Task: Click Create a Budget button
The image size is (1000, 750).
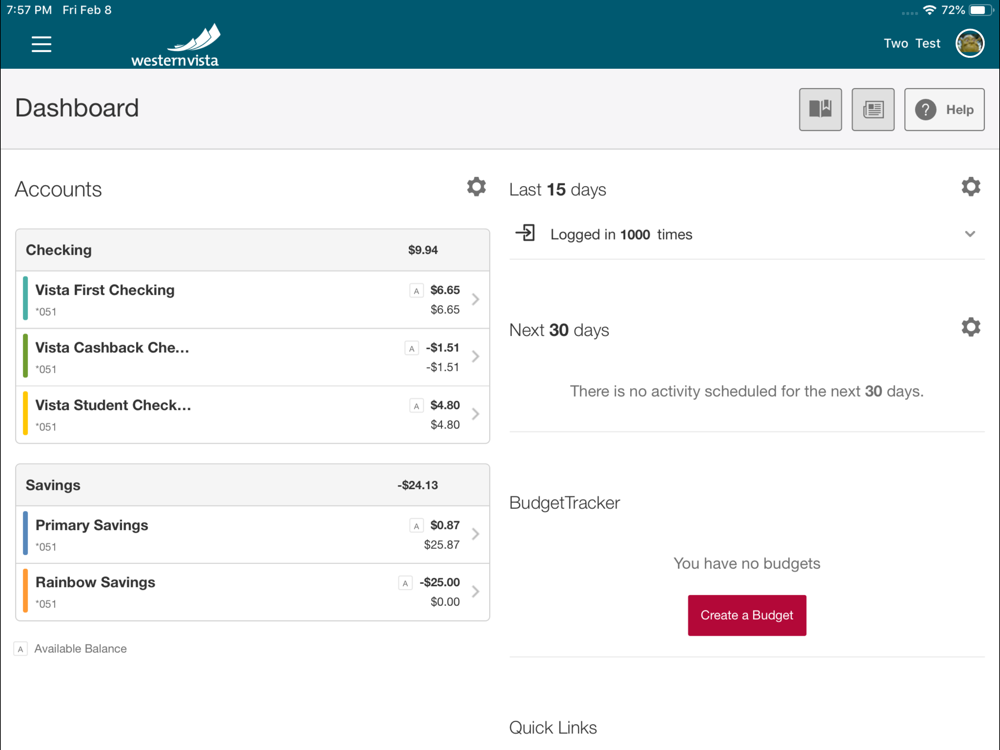Action: coord(747,615)
